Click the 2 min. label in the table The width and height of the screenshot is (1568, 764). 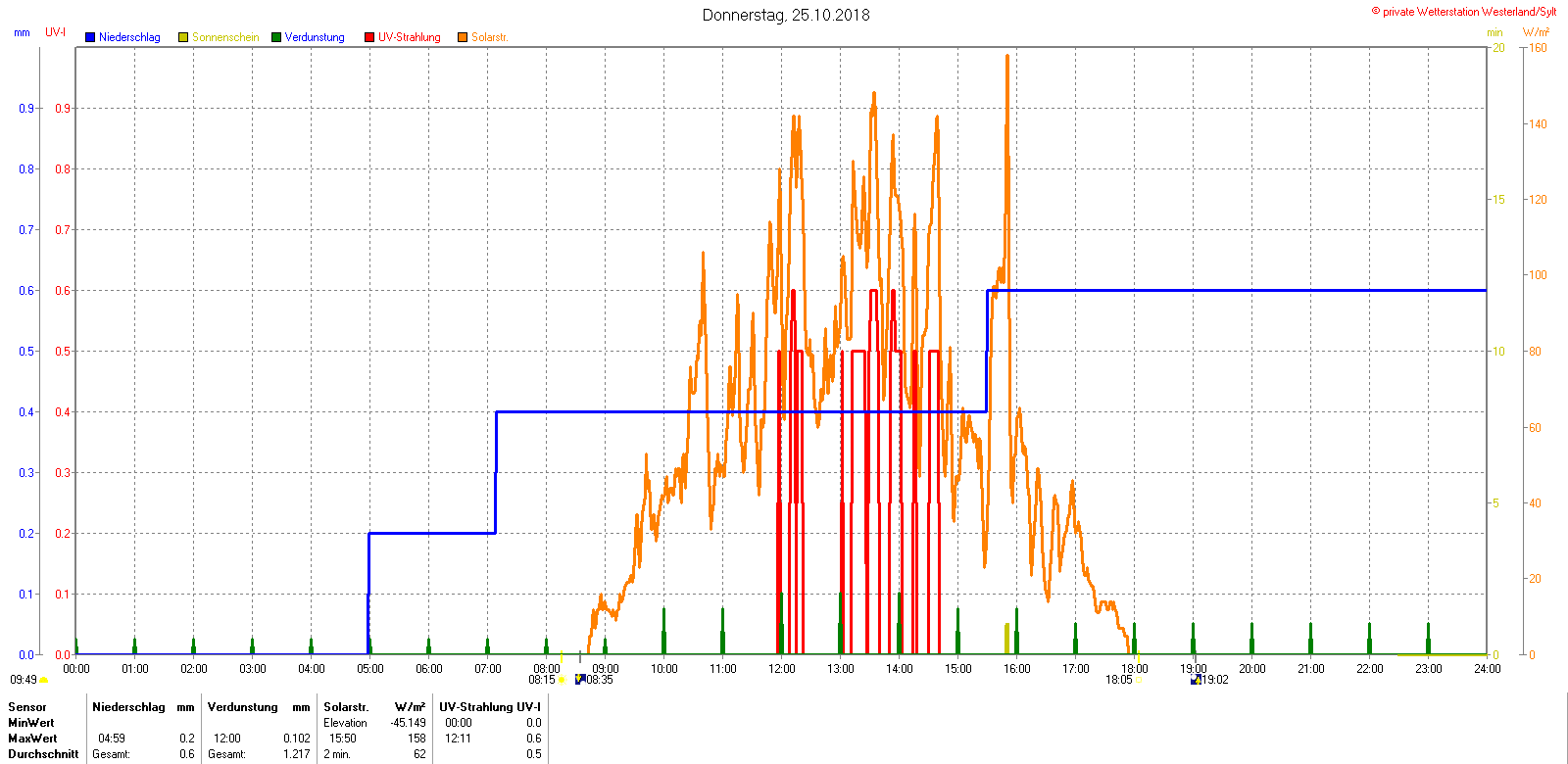(337, 754)
